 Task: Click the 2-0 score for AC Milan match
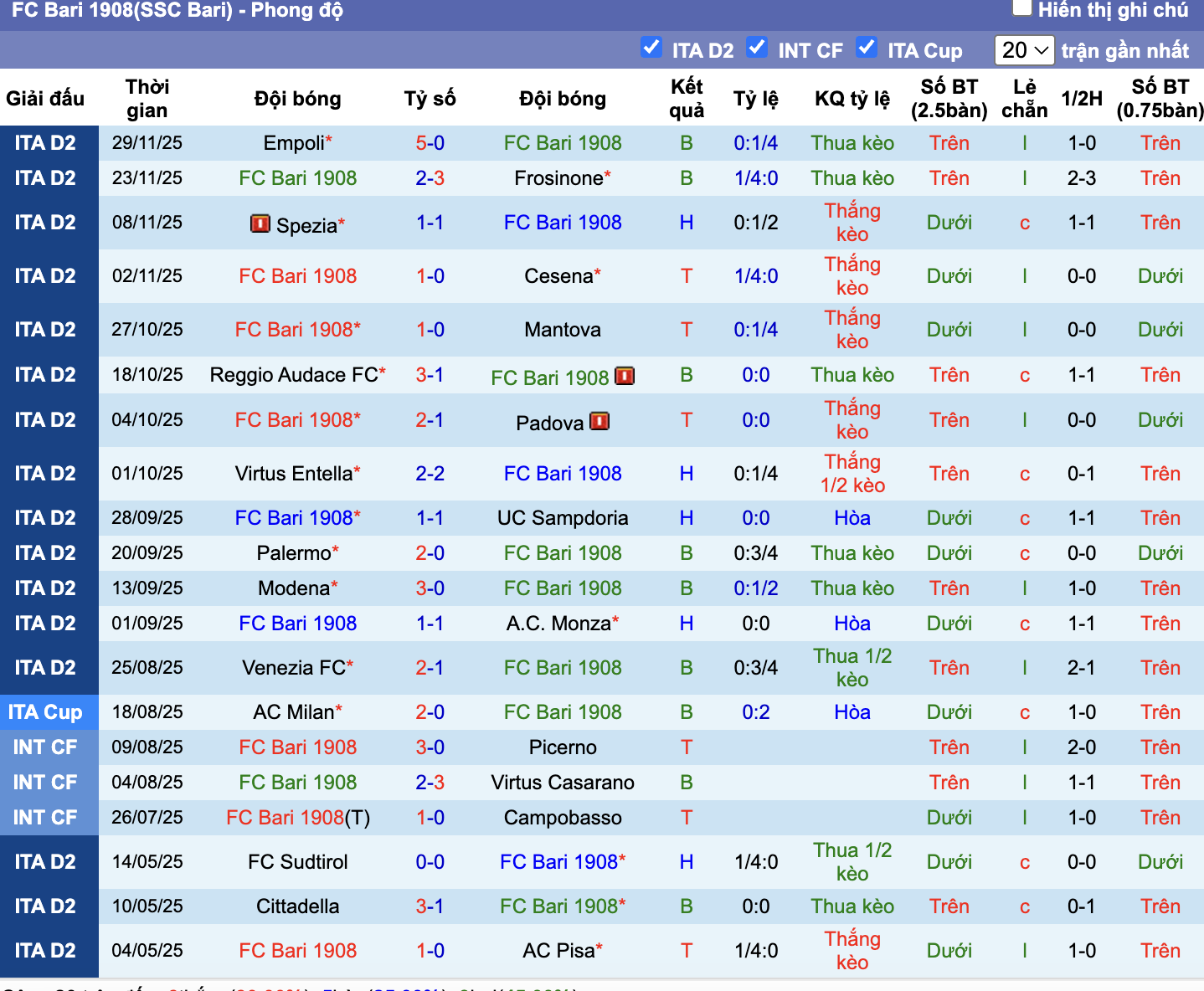(x=430, y=712)
